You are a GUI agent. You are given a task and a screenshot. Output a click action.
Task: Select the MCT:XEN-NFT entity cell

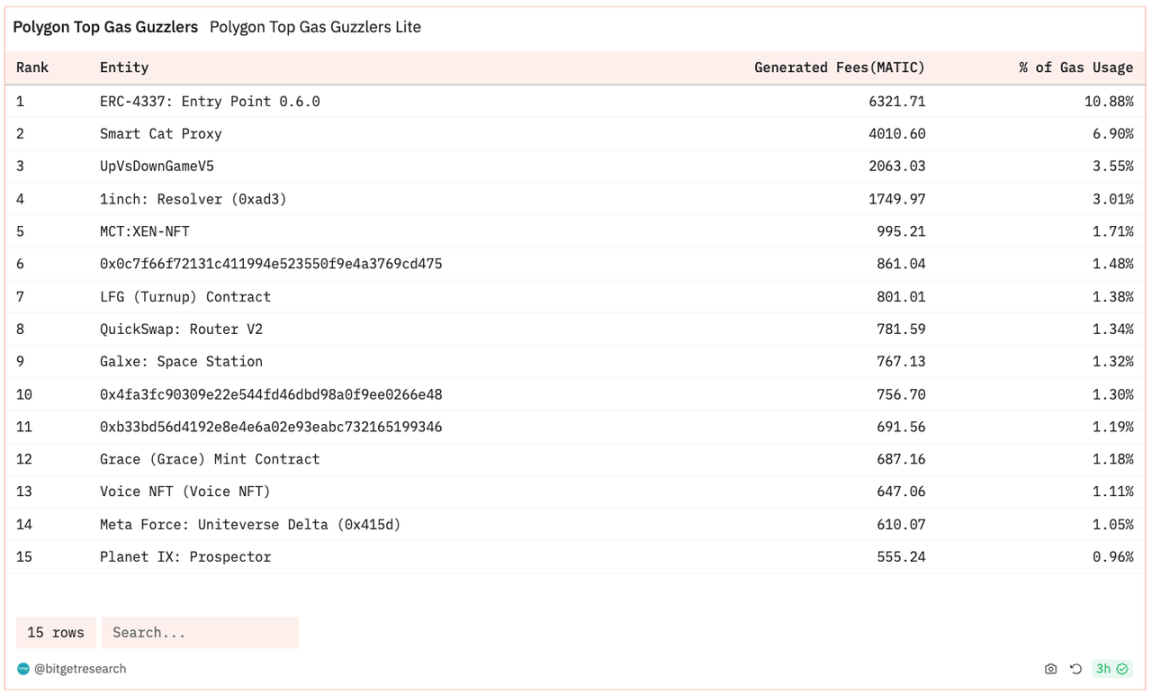coord(145,231)
